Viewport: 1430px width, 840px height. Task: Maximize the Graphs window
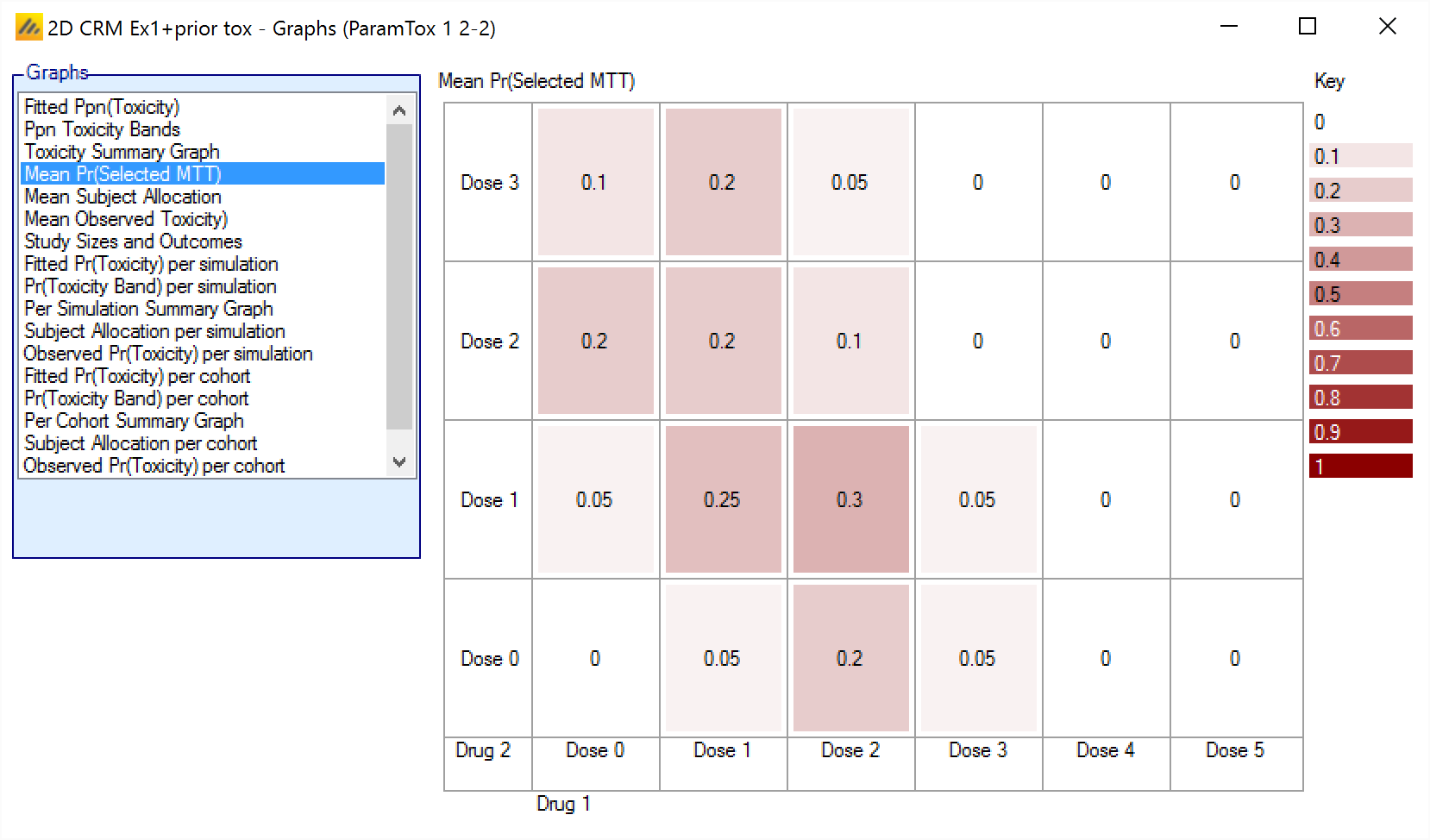[1307, 27]
